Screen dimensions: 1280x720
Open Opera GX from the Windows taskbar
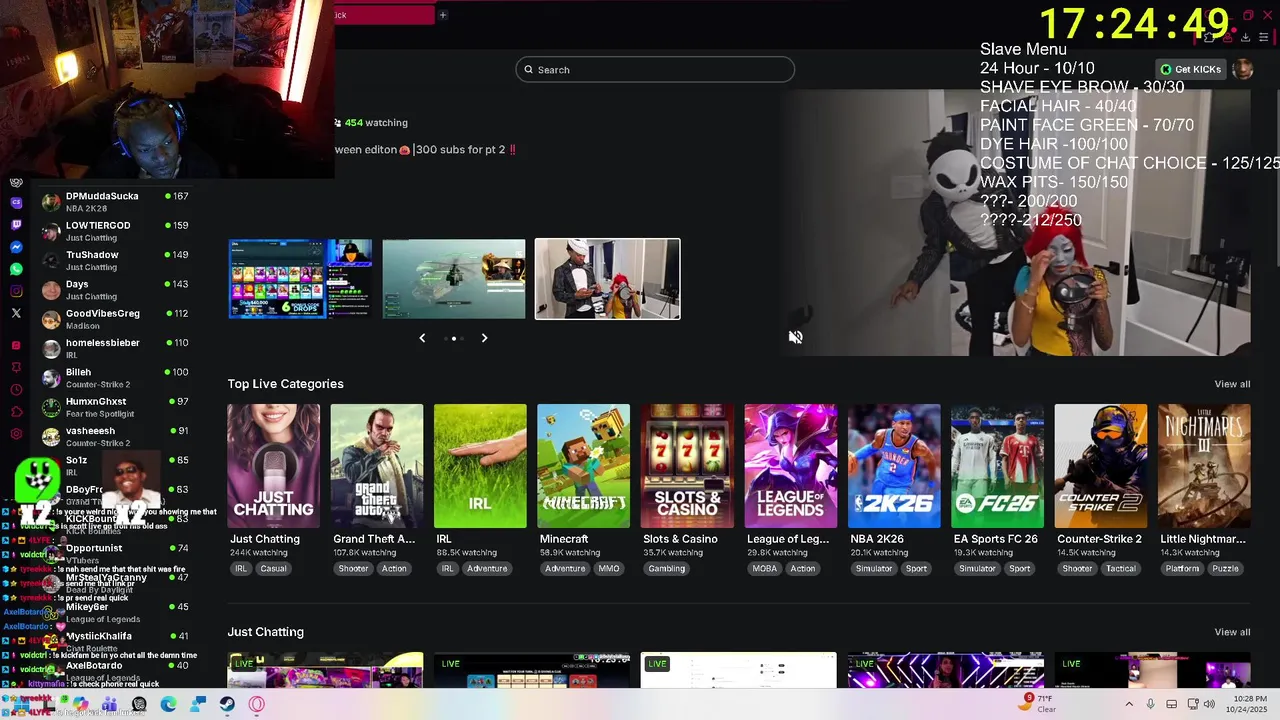257,704
